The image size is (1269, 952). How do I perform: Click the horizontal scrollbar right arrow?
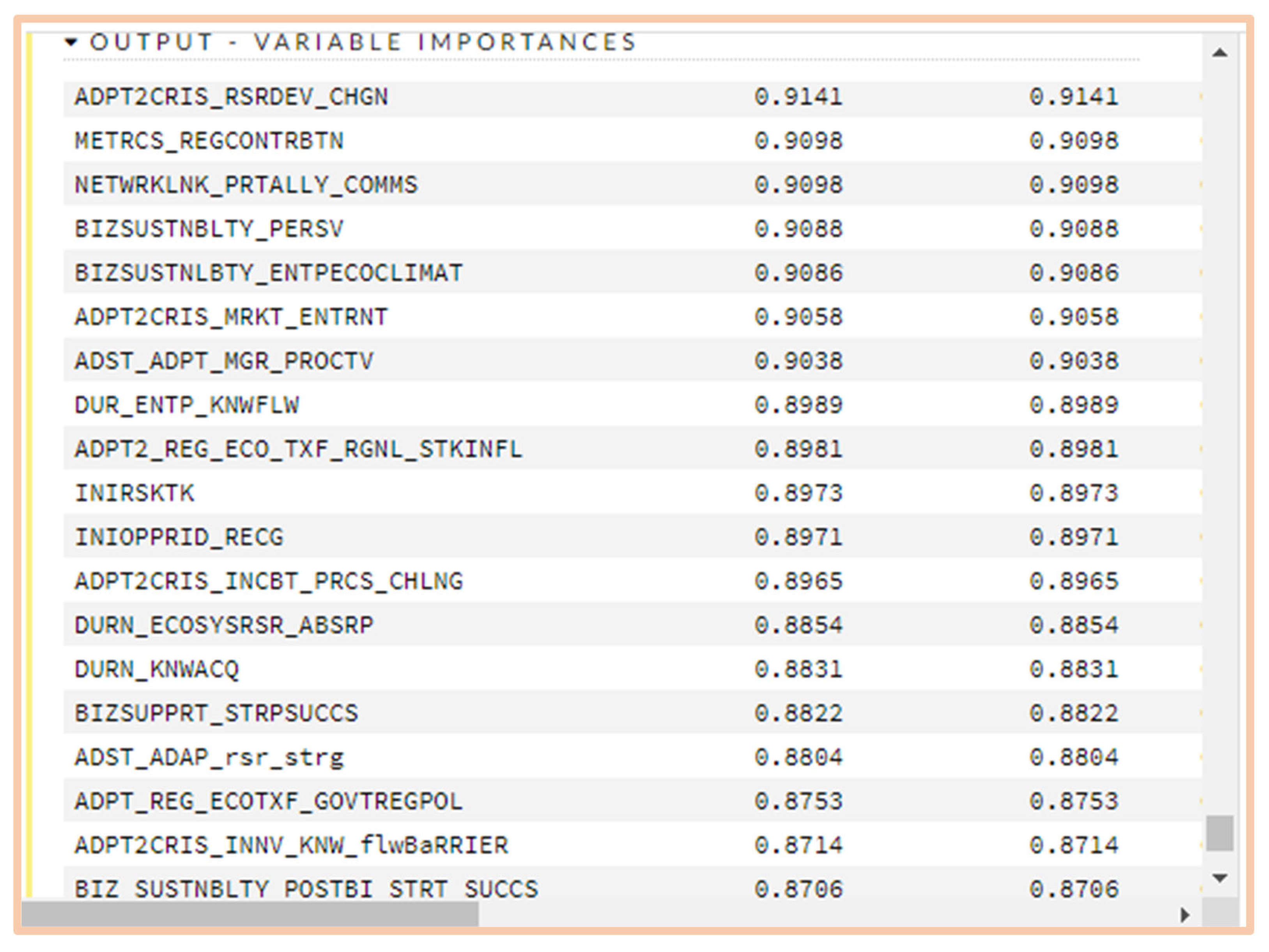point(1185,914)
